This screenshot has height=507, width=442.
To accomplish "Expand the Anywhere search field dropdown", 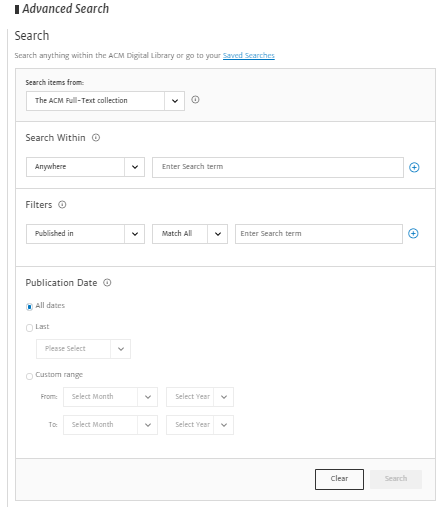I will (85, 167).
